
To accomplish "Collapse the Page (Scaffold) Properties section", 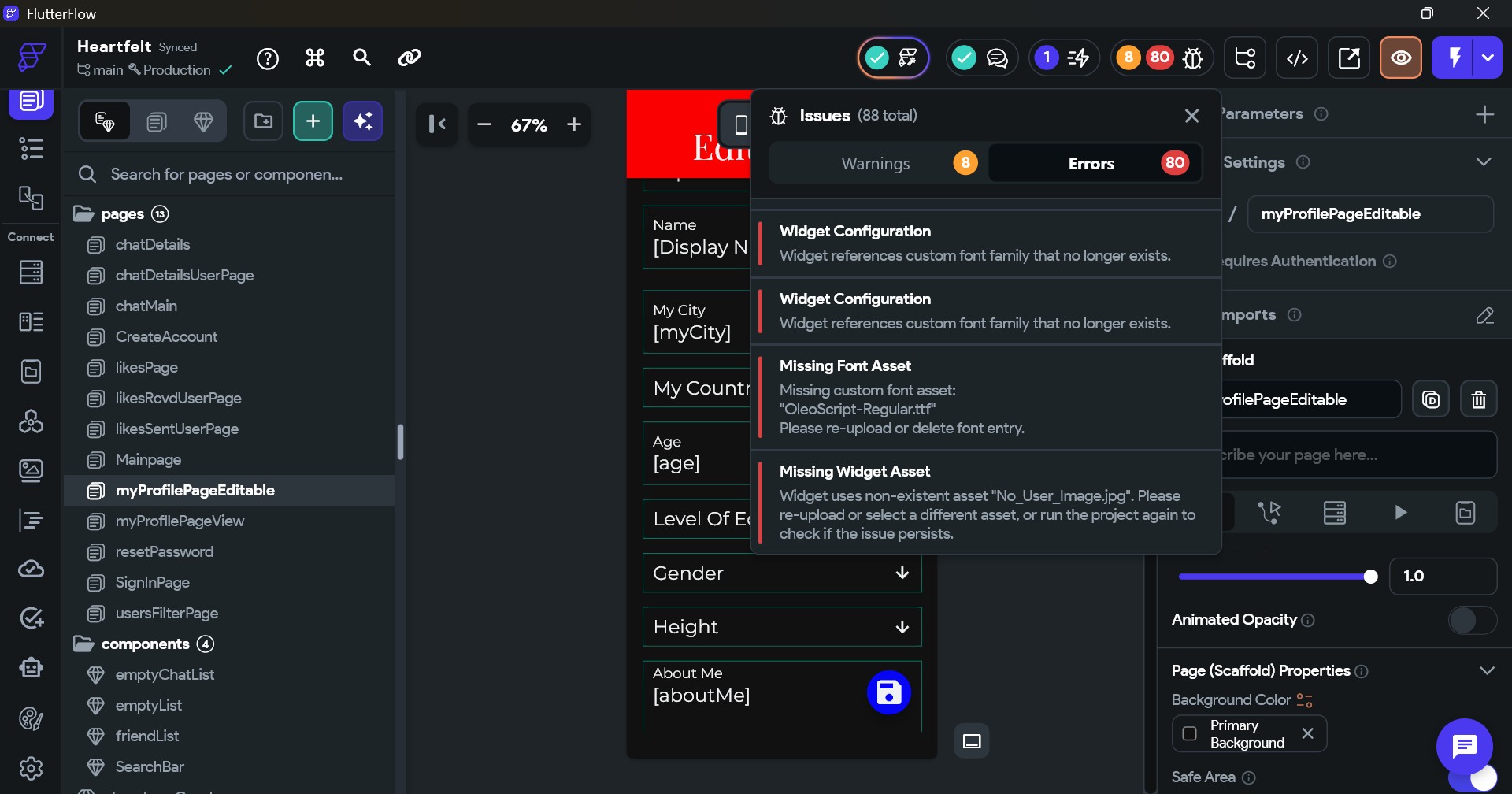I will (1486, 671).
